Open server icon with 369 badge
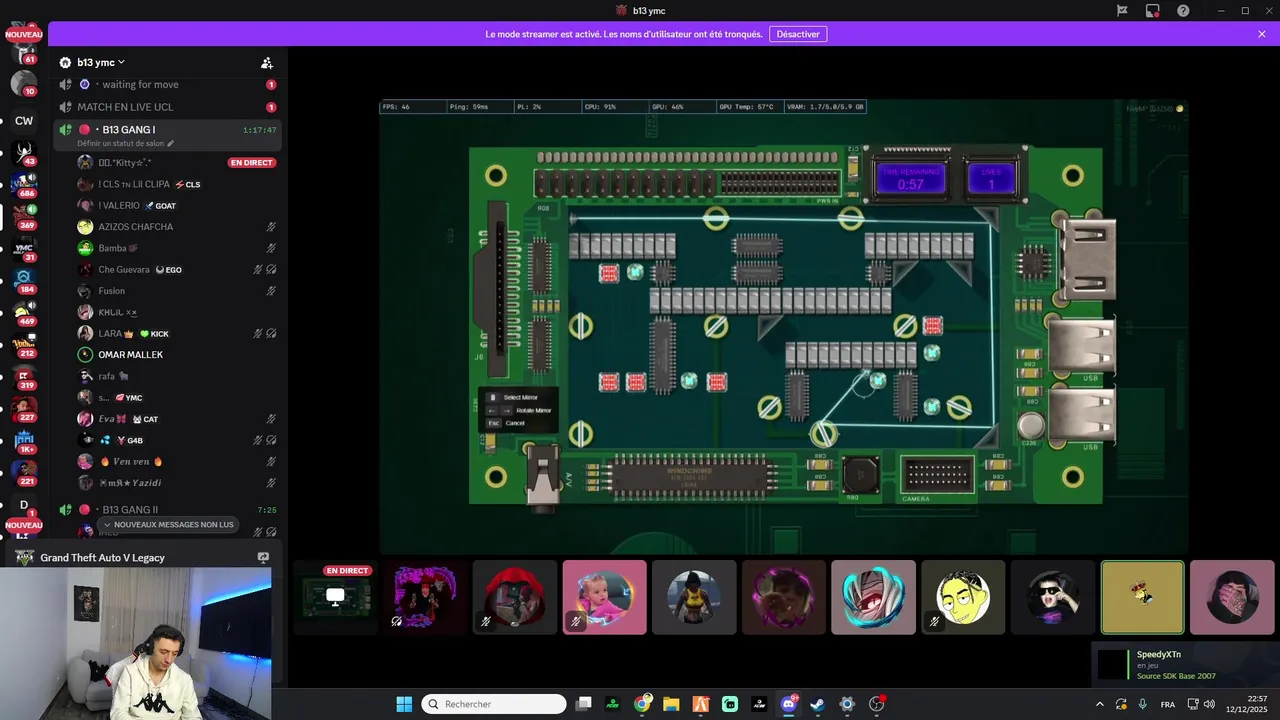Screen dimensions: 1280x720 [x=24, y=216]
